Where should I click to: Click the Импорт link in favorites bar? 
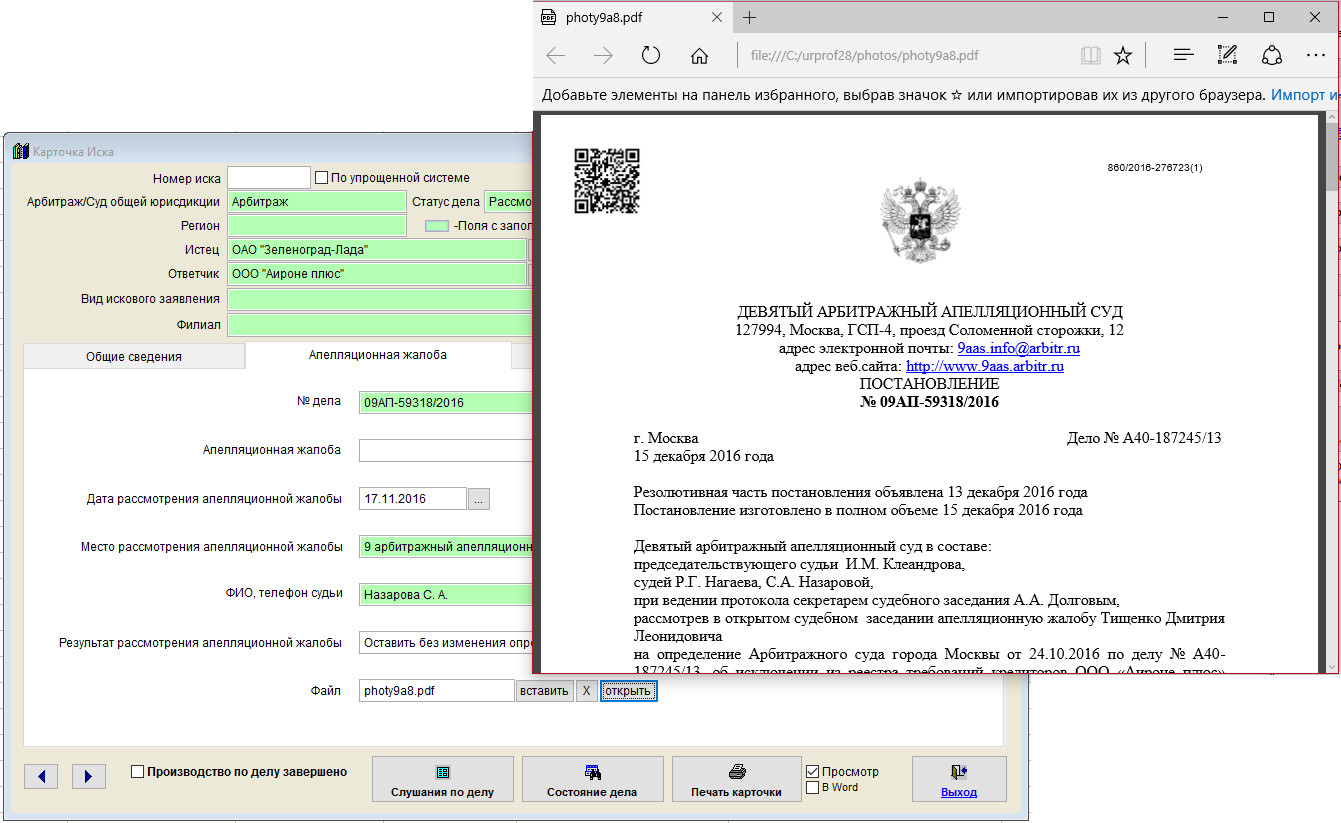tap(1304, 96)
